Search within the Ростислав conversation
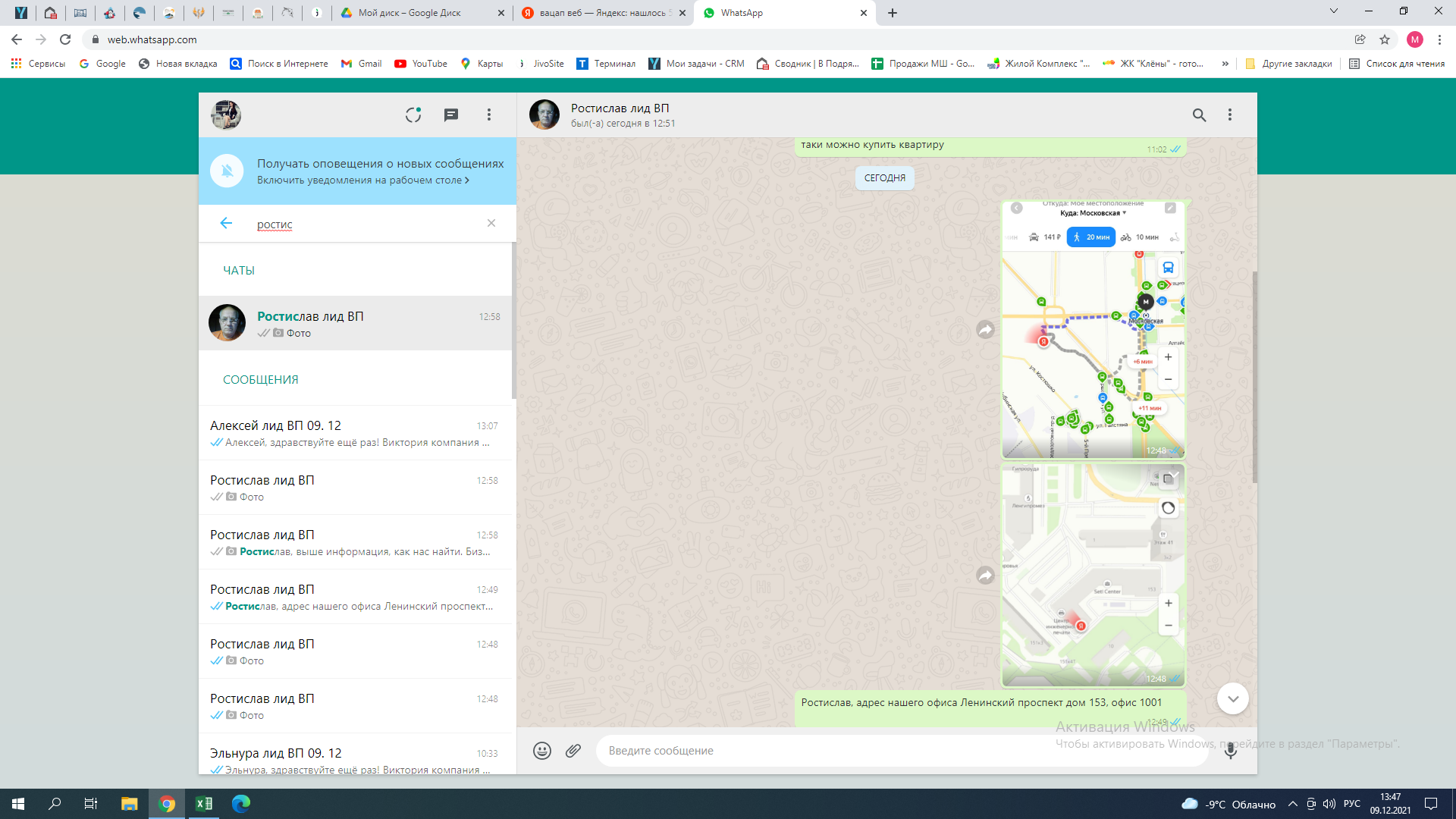1456x819 pixels. [x=1199, y=115]
